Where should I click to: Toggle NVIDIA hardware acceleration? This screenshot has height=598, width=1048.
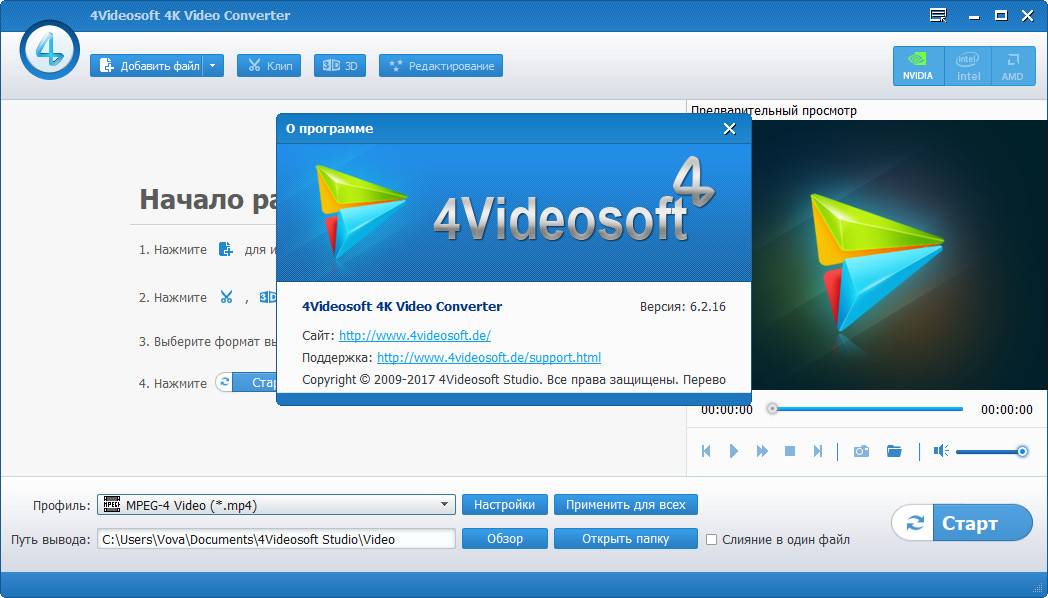[x=918, y=66]
